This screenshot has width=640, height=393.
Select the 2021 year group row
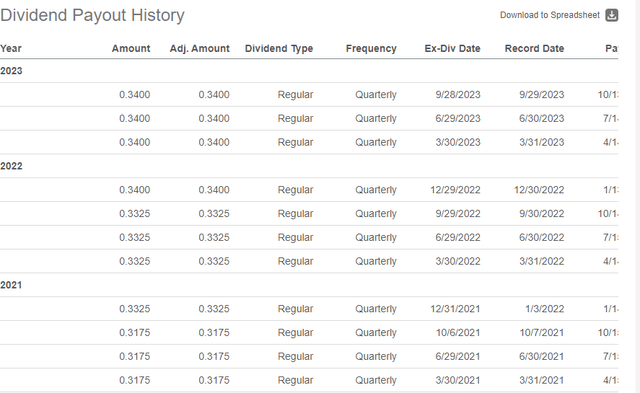[x=309, y=285]
